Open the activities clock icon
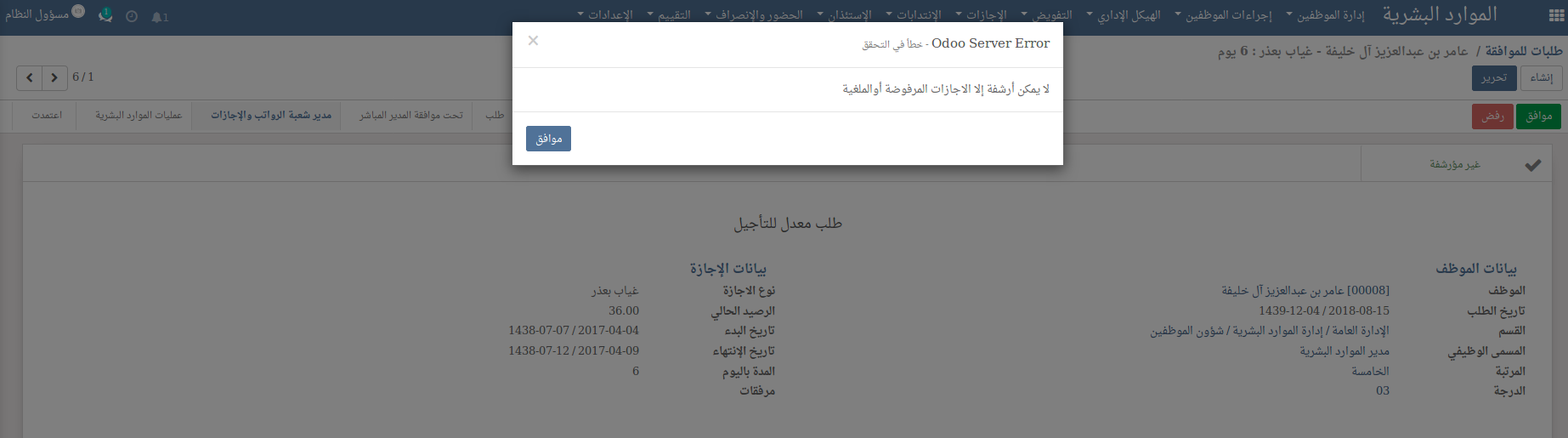The height and width of the screenshot is (438, 1568). click(132, 16)
